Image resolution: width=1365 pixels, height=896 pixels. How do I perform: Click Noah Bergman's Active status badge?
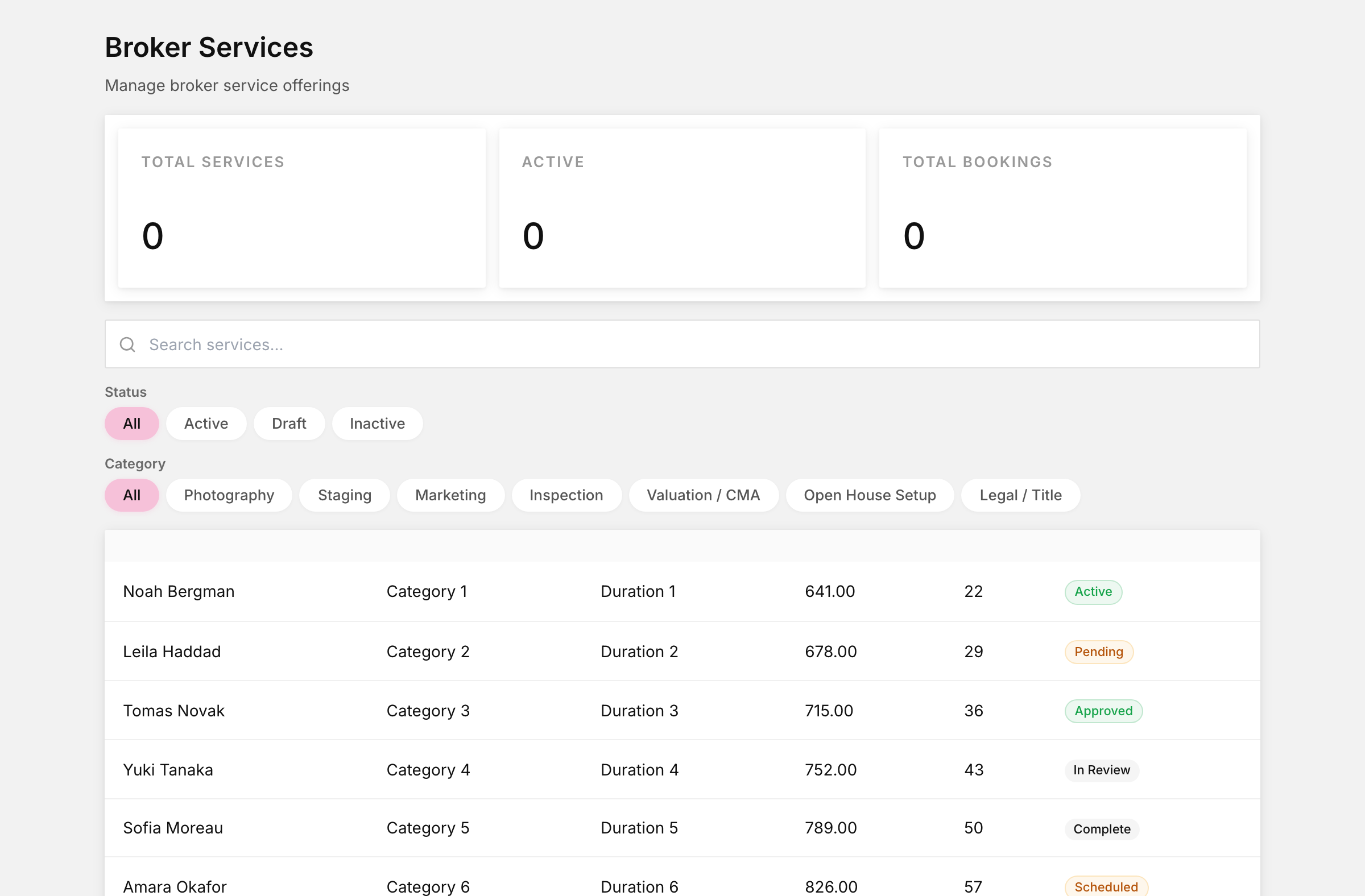pyautogui.click(x=1093, y=592)
